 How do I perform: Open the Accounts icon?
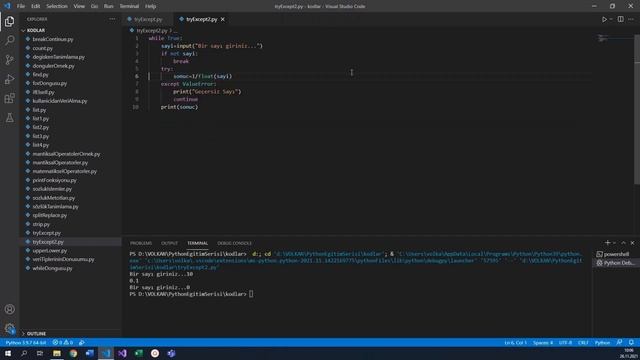click(9, 309)
